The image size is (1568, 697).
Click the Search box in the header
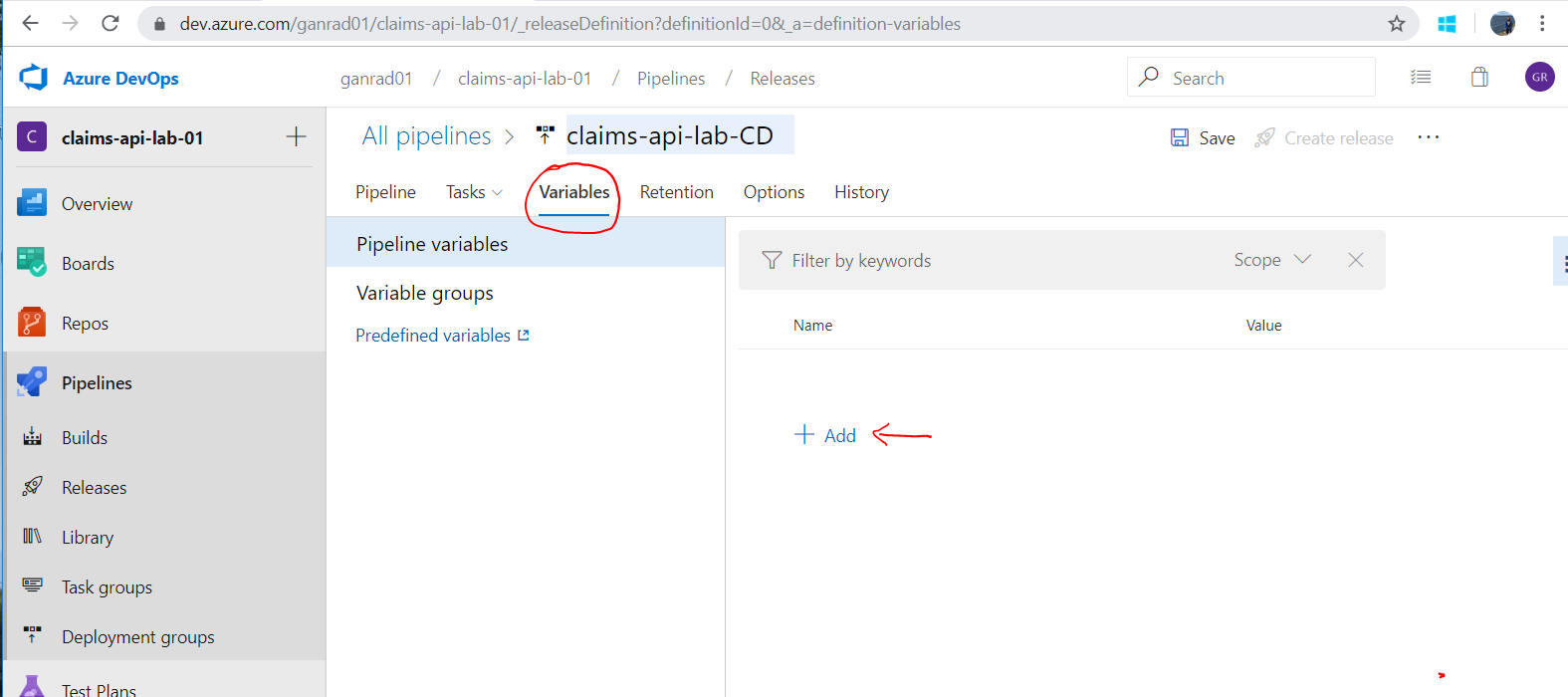(1251, 77)
